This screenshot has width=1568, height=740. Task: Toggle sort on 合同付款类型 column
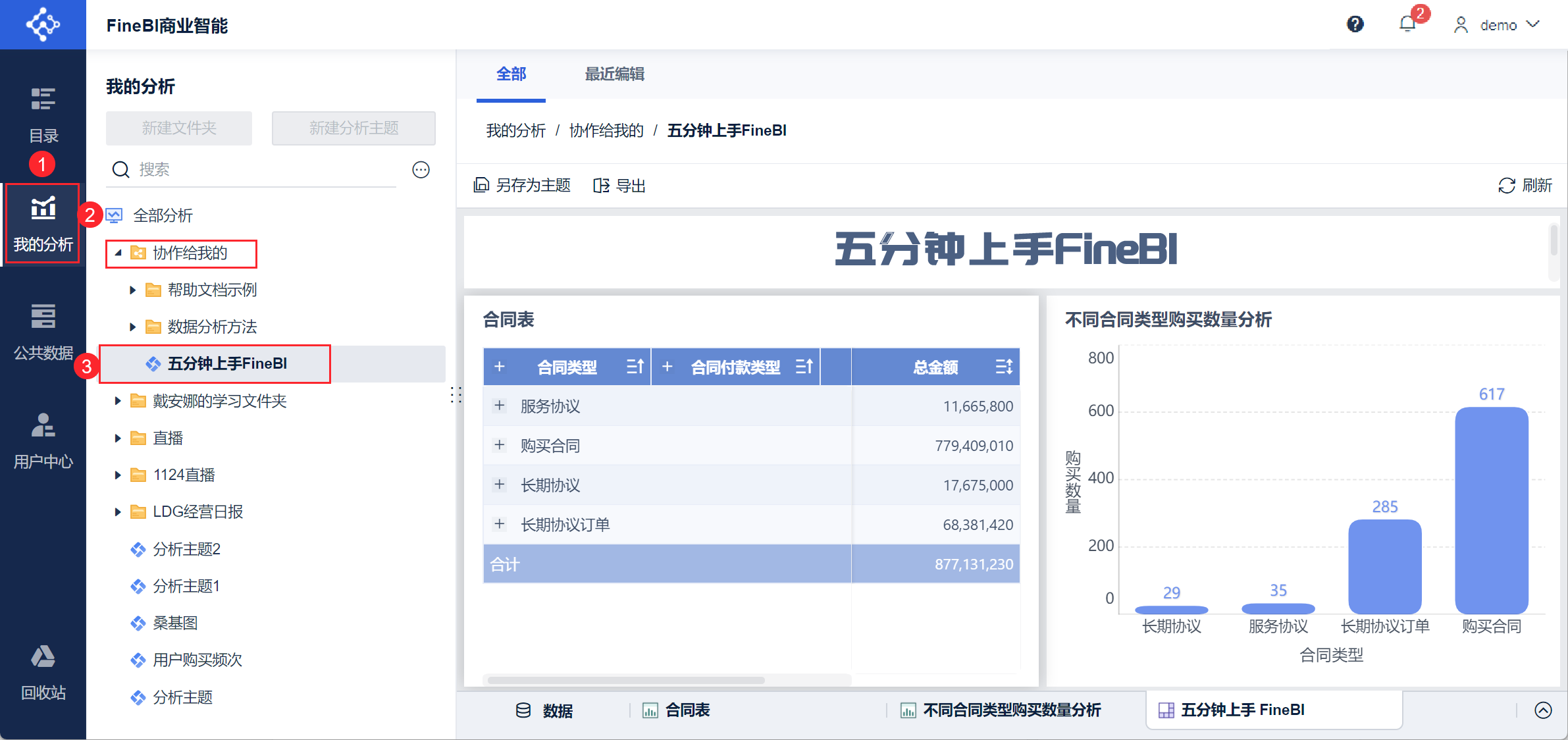tap(804, 367)
